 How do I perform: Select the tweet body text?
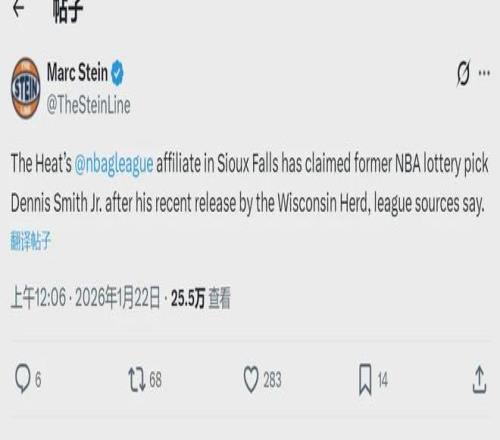tap(250, 183)
